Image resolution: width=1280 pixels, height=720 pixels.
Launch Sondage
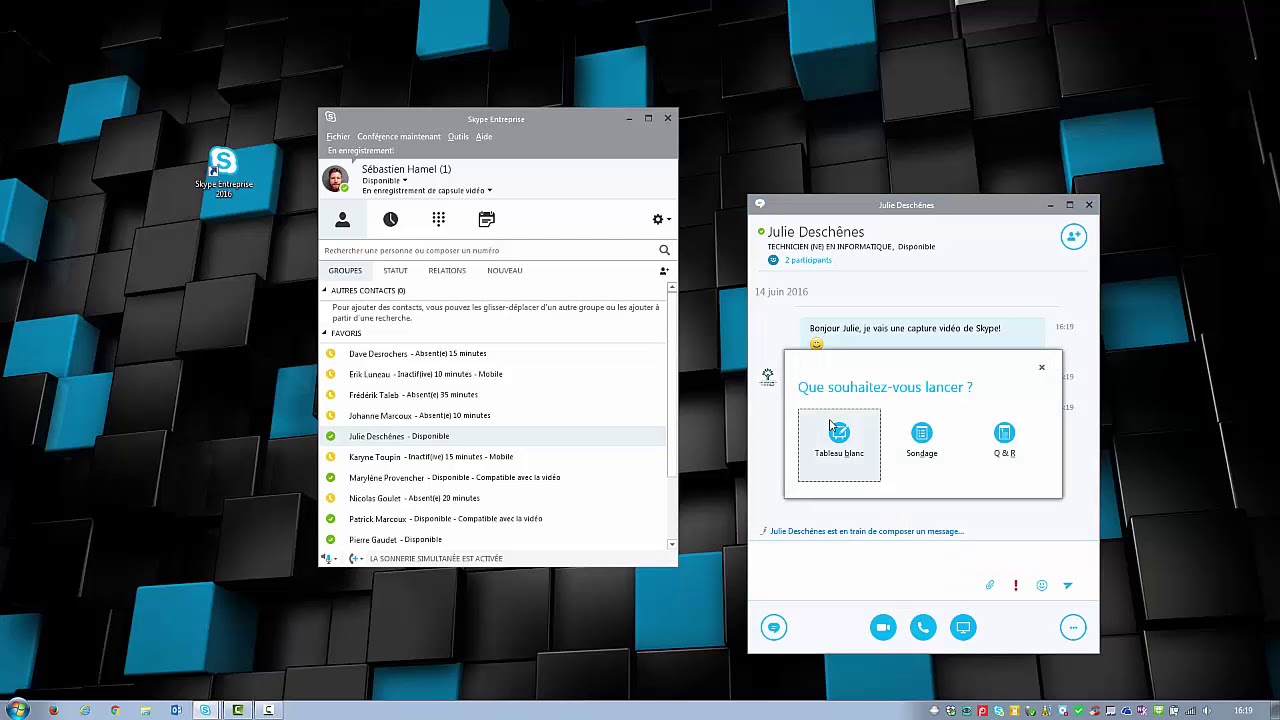coord(922,440)
